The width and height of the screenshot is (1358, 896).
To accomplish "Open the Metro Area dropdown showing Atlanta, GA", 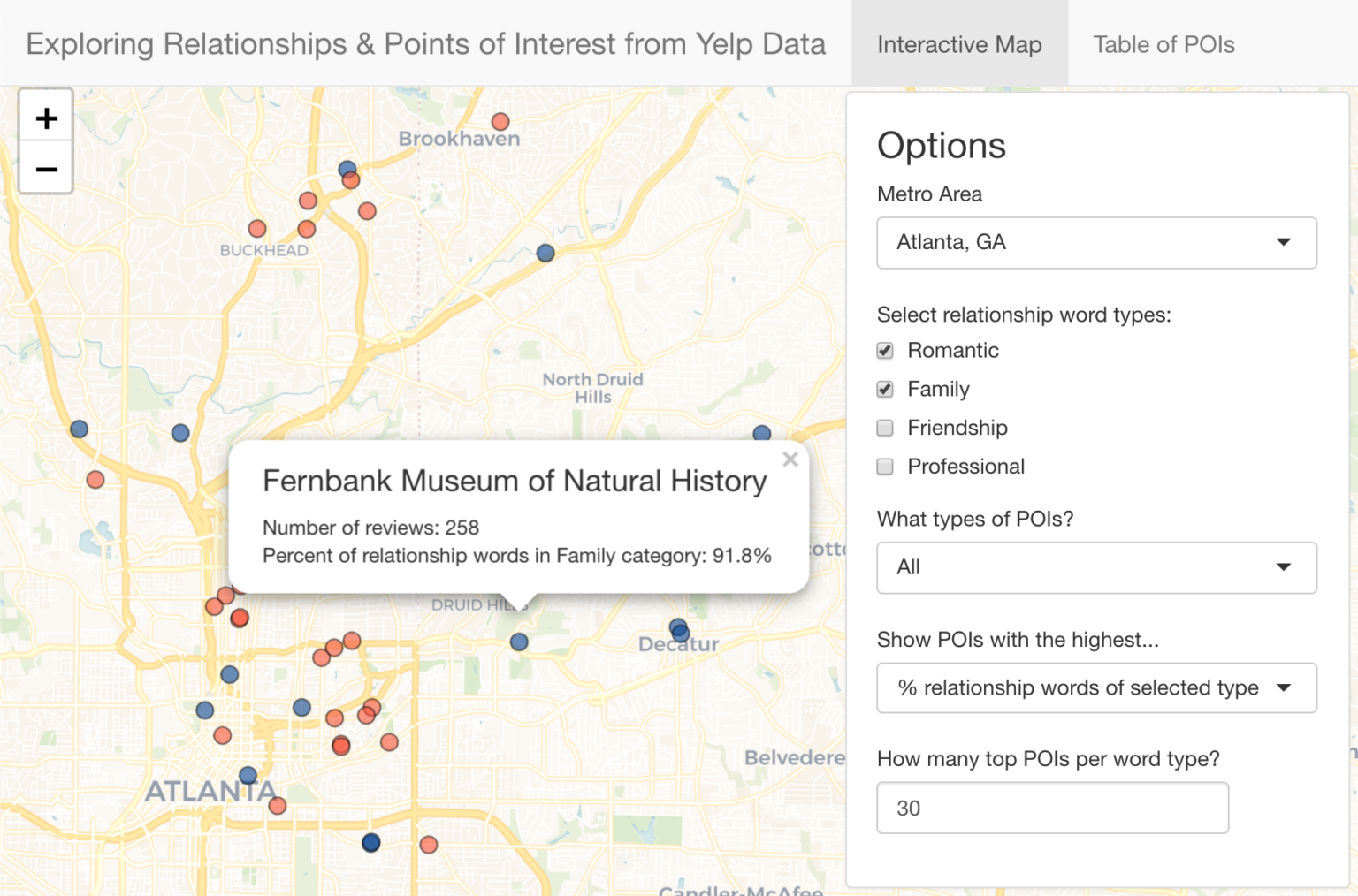I will click(1096, 243).
